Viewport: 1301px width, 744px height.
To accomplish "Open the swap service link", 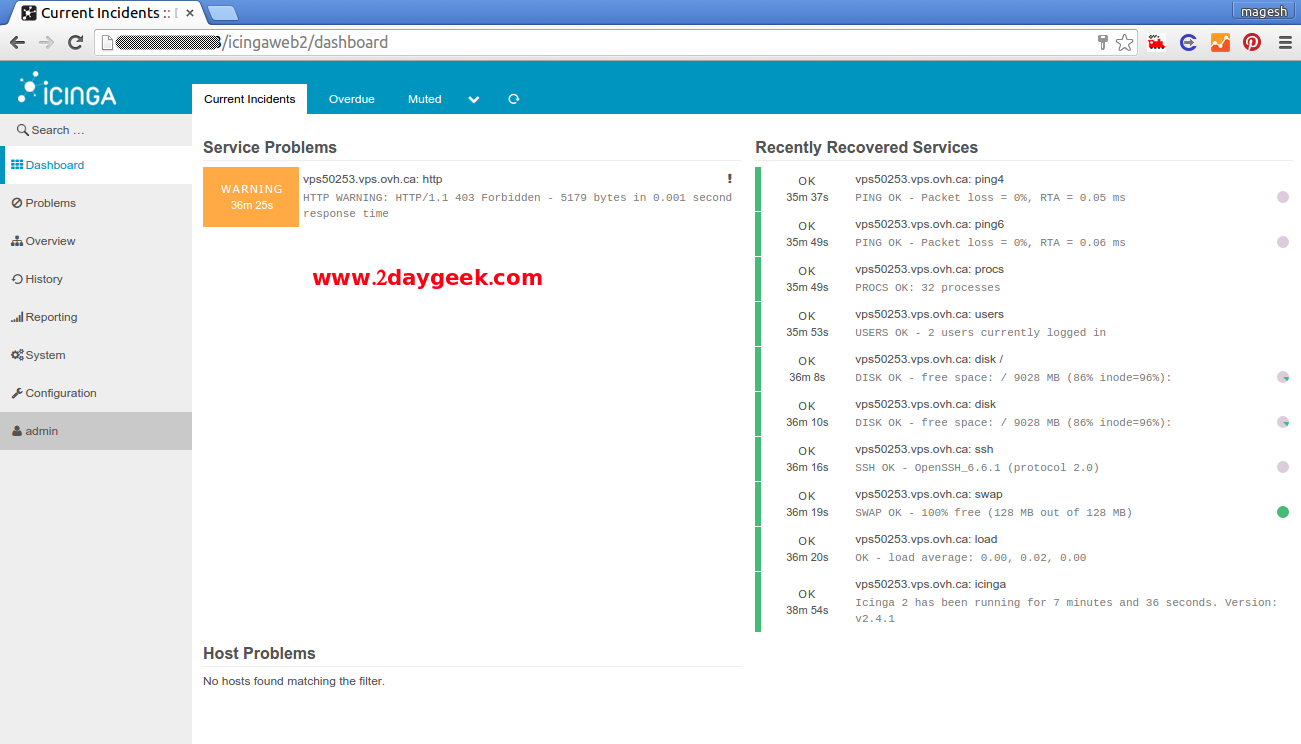I will pos(929,494).
